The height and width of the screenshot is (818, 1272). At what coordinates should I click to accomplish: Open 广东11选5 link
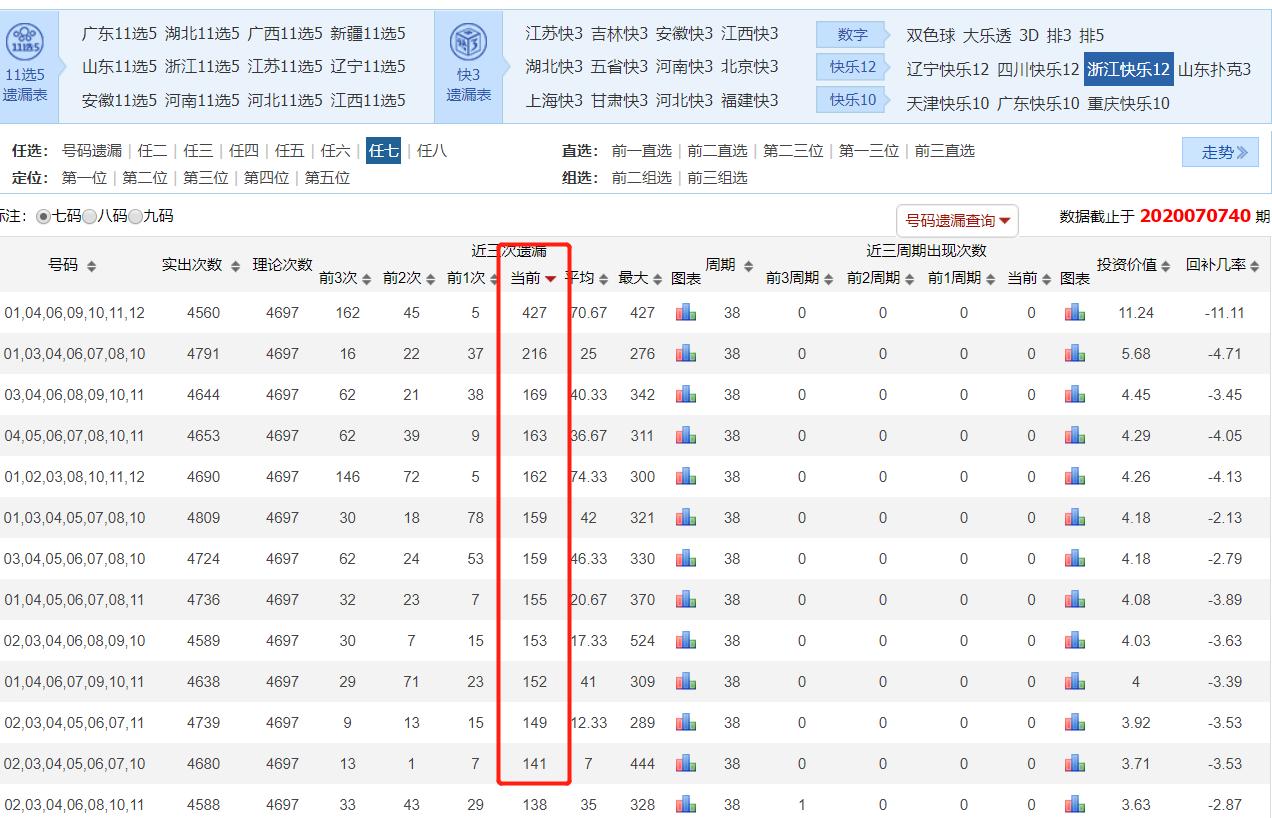[119, 34]
